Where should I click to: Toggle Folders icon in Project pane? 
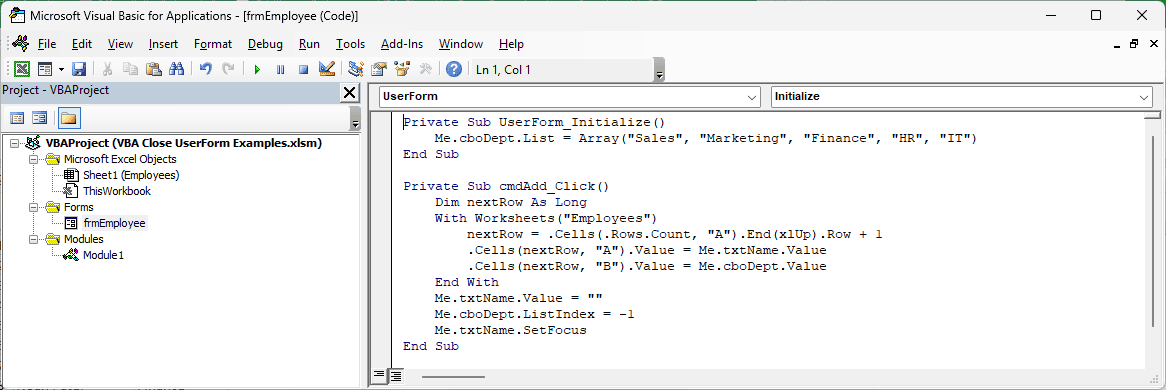click(69, 118)
